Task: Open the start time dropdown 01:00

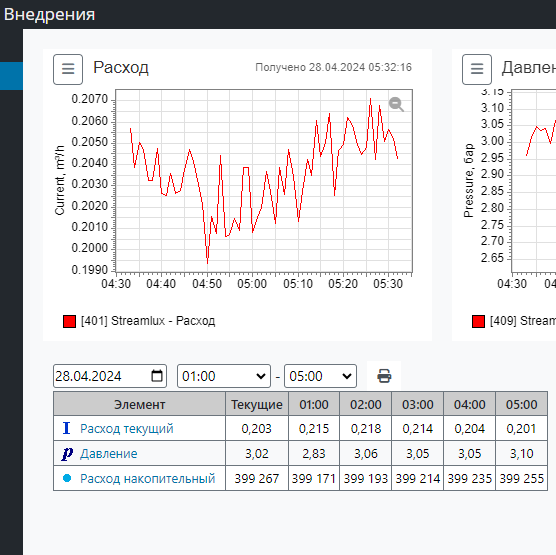Action: coord(224,376)
